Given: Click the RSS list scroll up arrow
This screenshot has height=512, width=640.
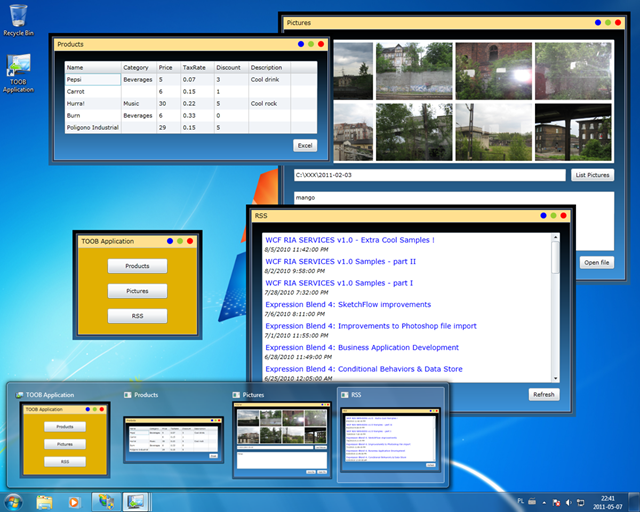Looking at the screenshot, I should pos(555,237).
